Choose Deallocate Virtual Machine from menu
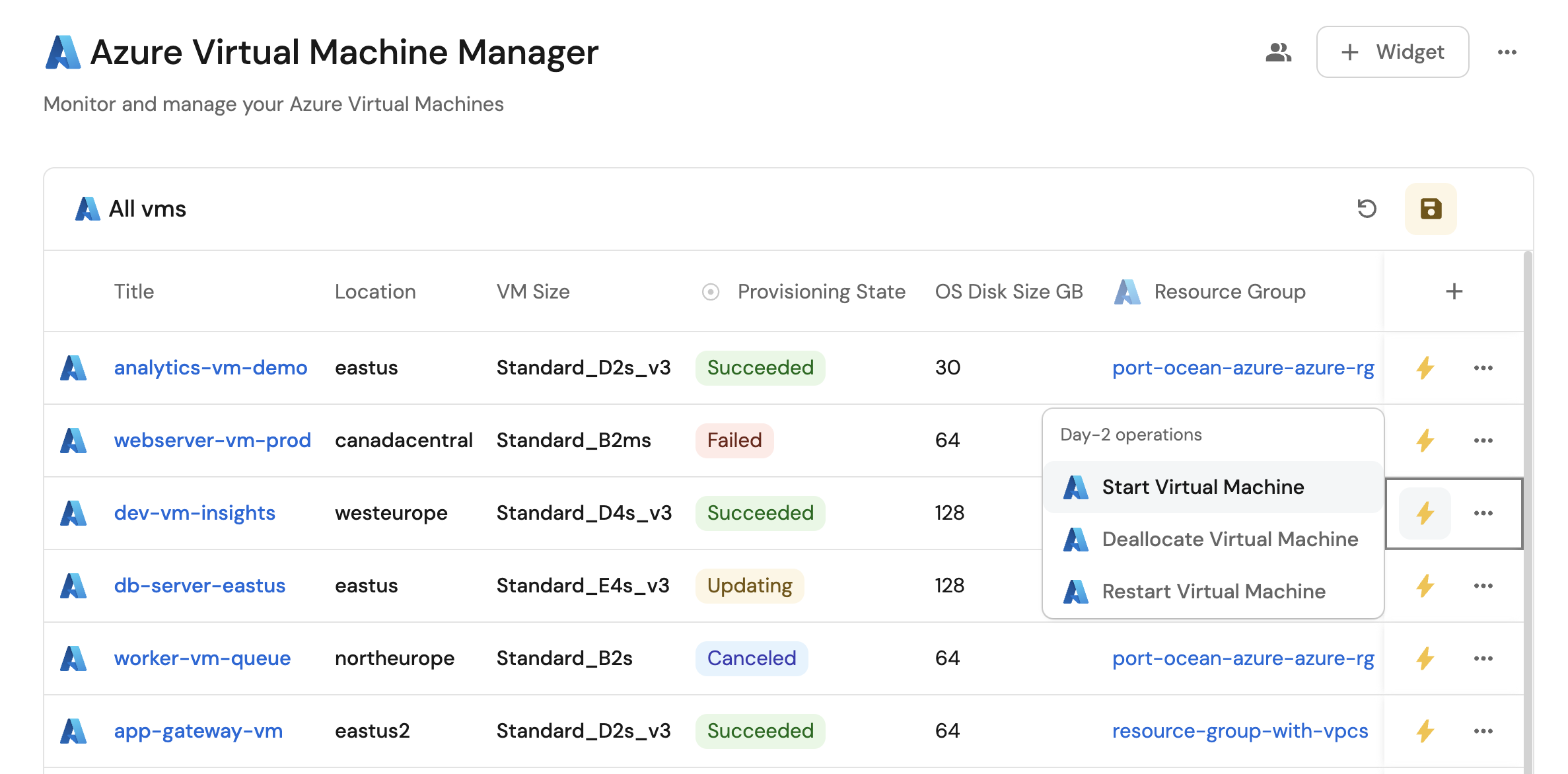This screenshot has height=774, width=1568. point(1229,539)
